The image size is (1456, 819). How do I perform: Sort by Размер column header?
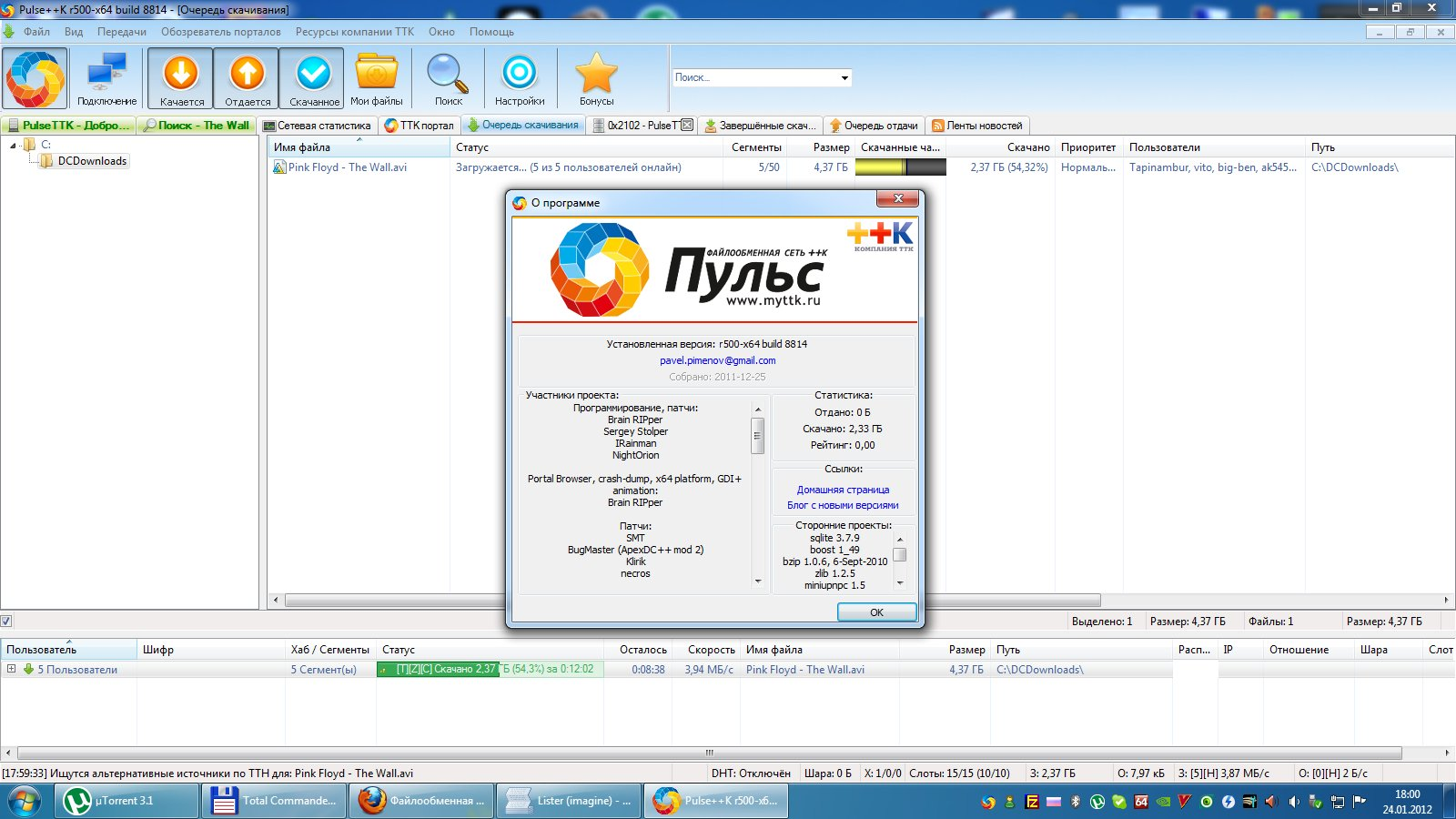822,147
